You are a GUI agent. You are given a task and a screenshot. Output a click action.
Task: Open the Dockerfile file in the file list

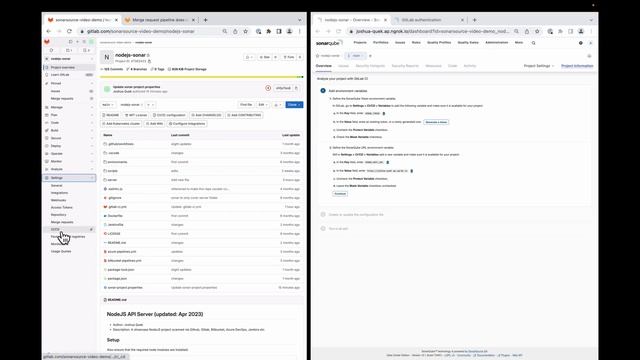pos(115,216)
